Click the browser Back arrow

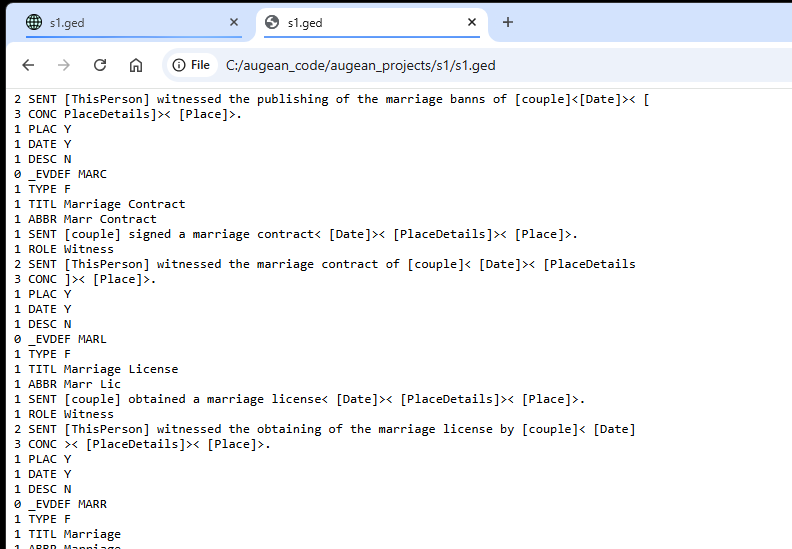[x=28, y=65]
